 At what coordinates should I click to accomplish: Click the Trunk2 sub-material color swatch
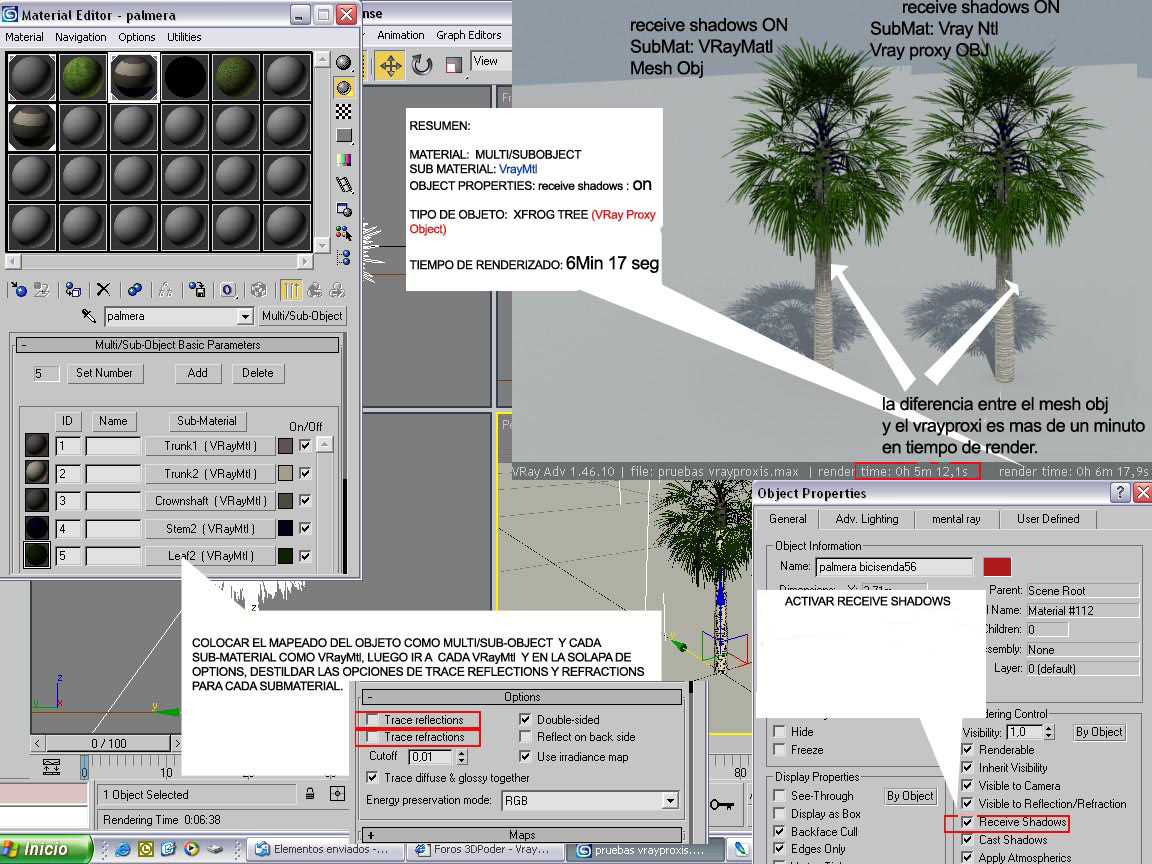[285, 474]
